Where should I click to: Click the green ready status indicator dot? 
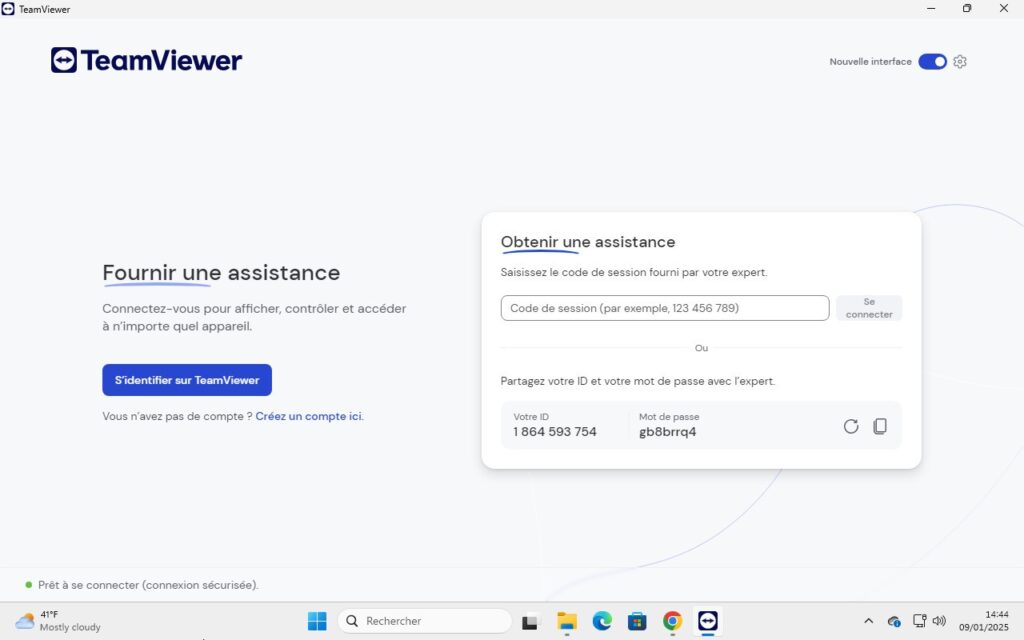point(28,584)
